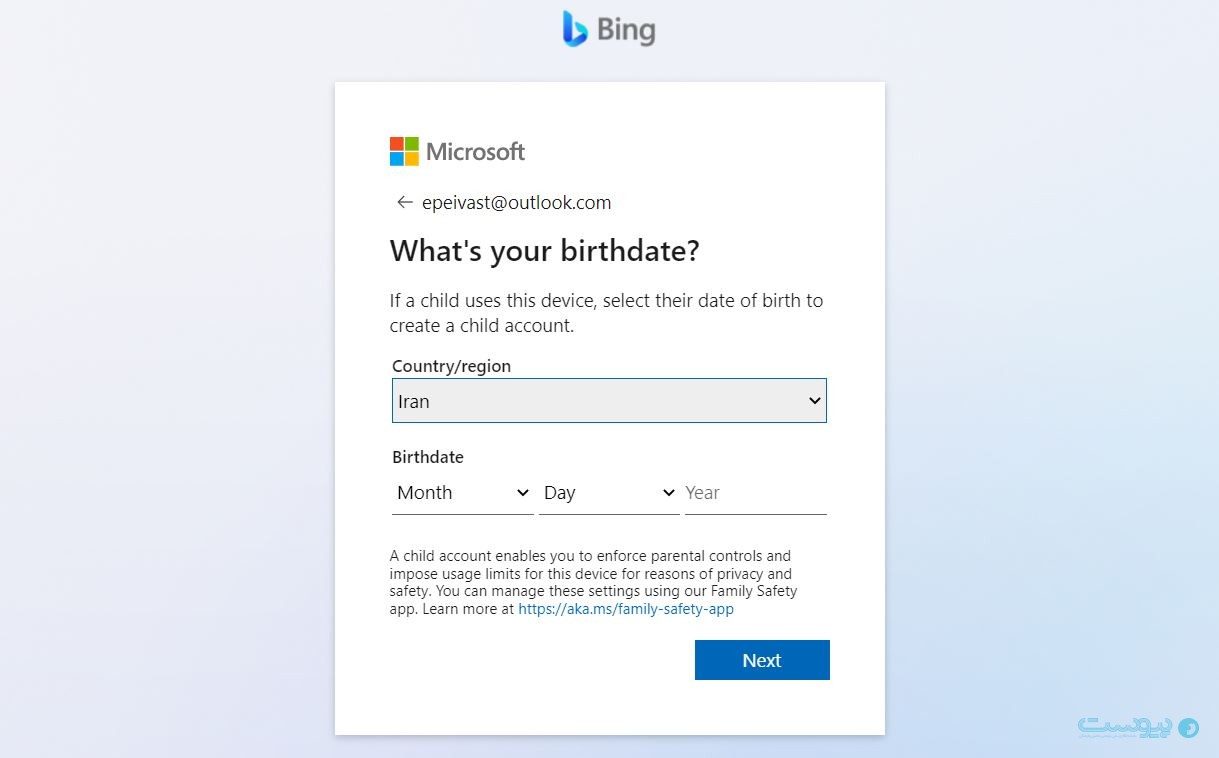Open the Month dropdown

[463, 493]
